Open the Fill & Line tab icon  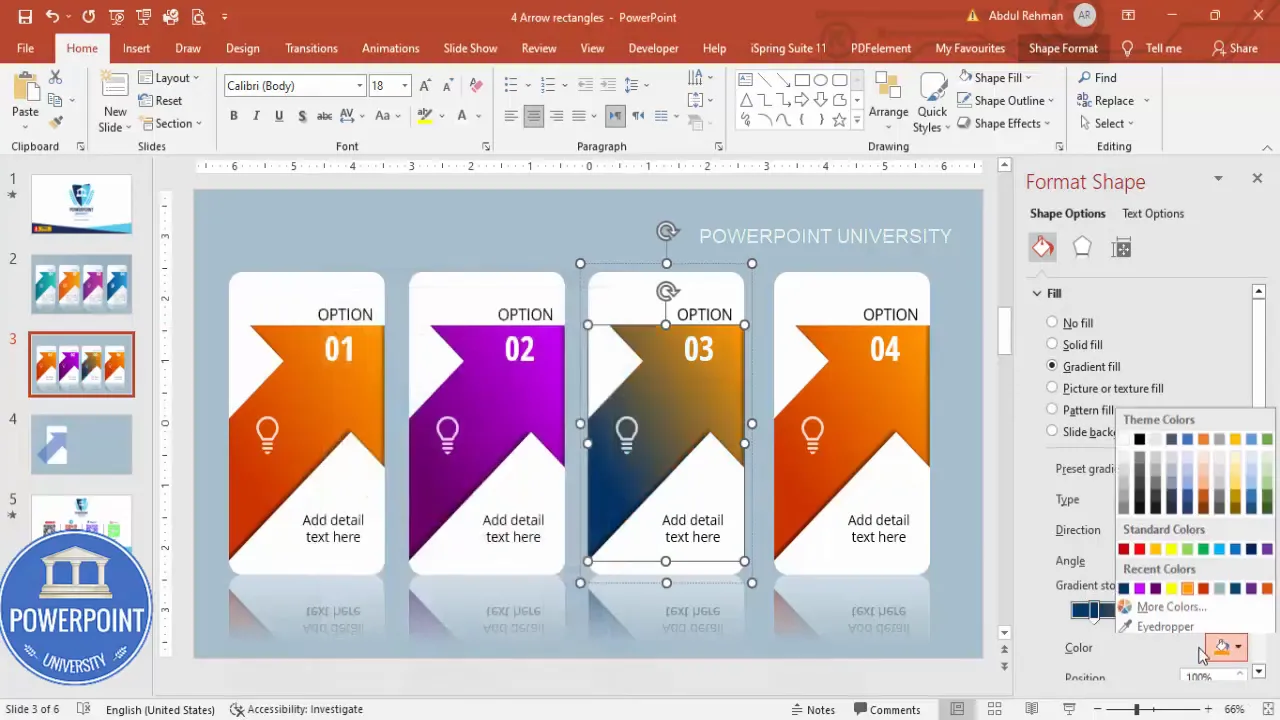pyautogui.click(x=1043, y=247)
